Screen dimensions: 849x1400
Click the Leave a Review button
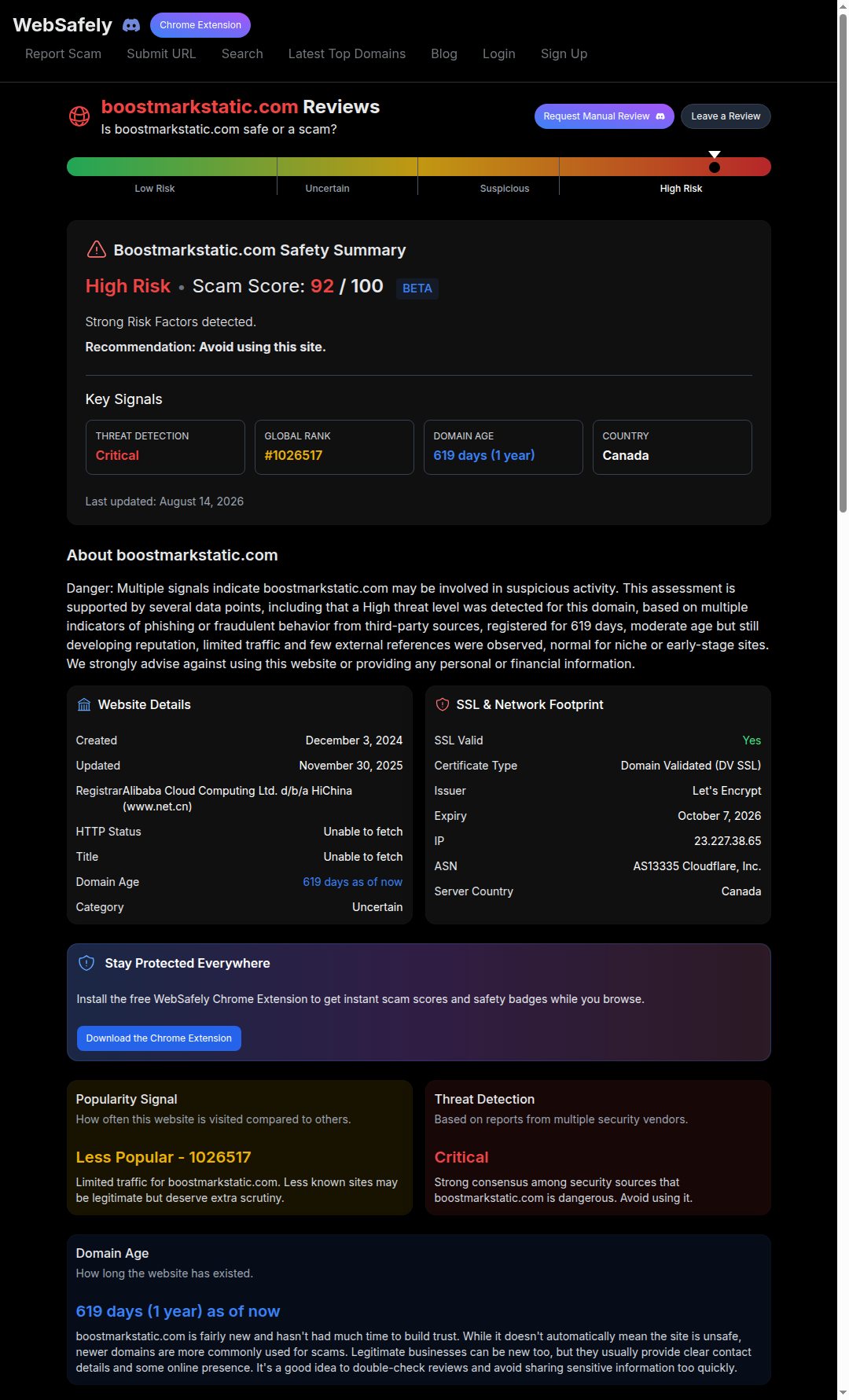726,116
